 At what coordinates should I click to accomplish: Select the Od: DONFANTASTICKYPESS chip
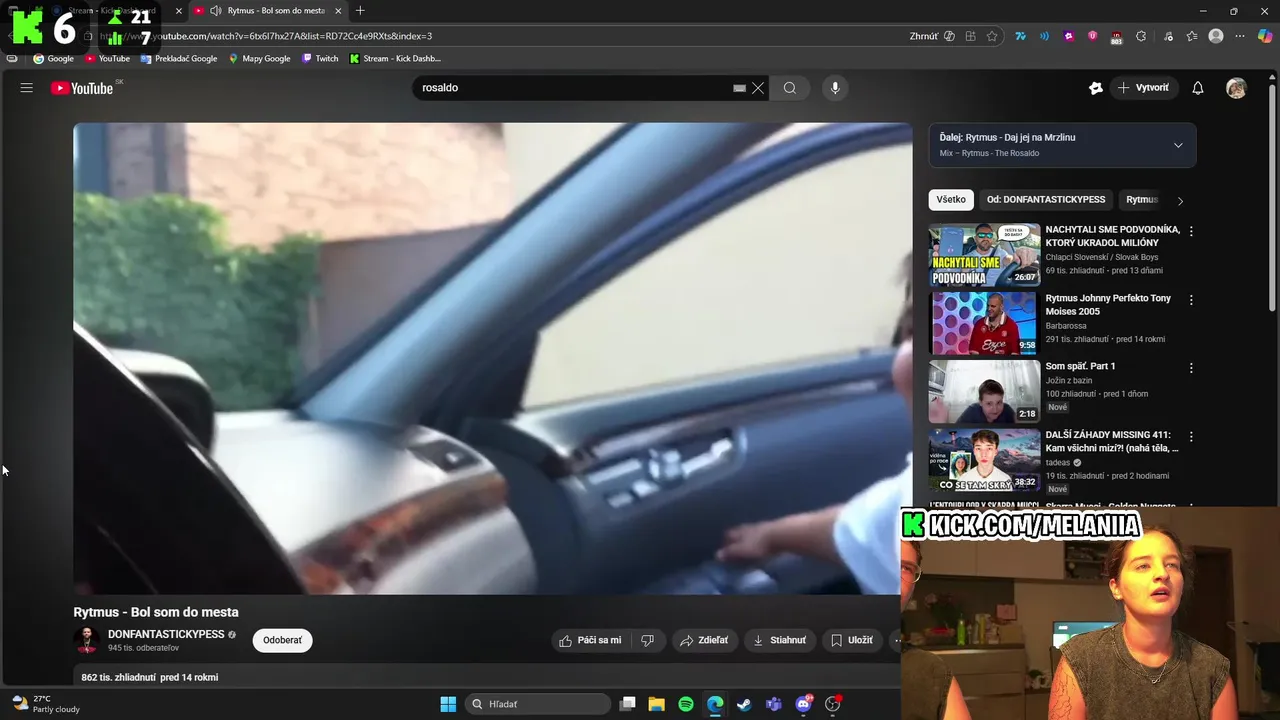pyautogui.click(x=1046, y=199)
